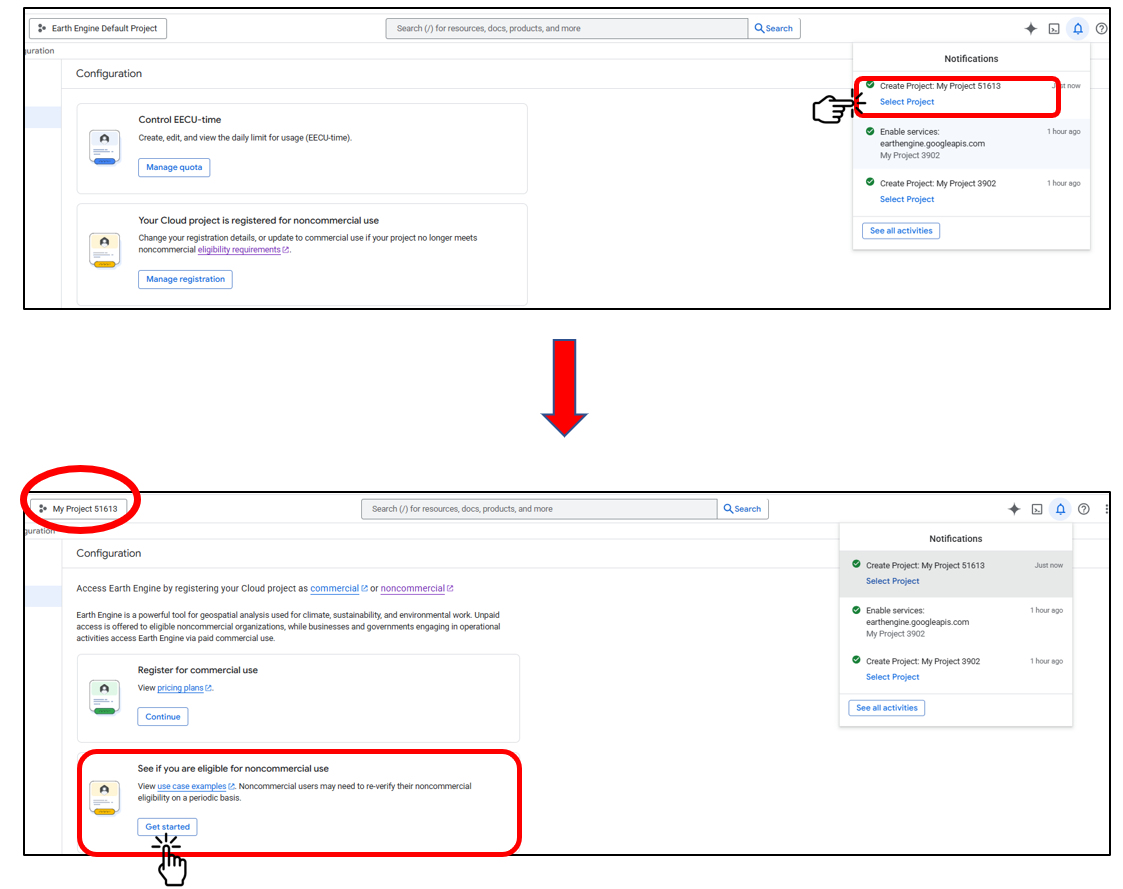Screen dimensions: 1123x889
Task: Click the Control EECU-time card icon
Action: (x=104, y=146)
